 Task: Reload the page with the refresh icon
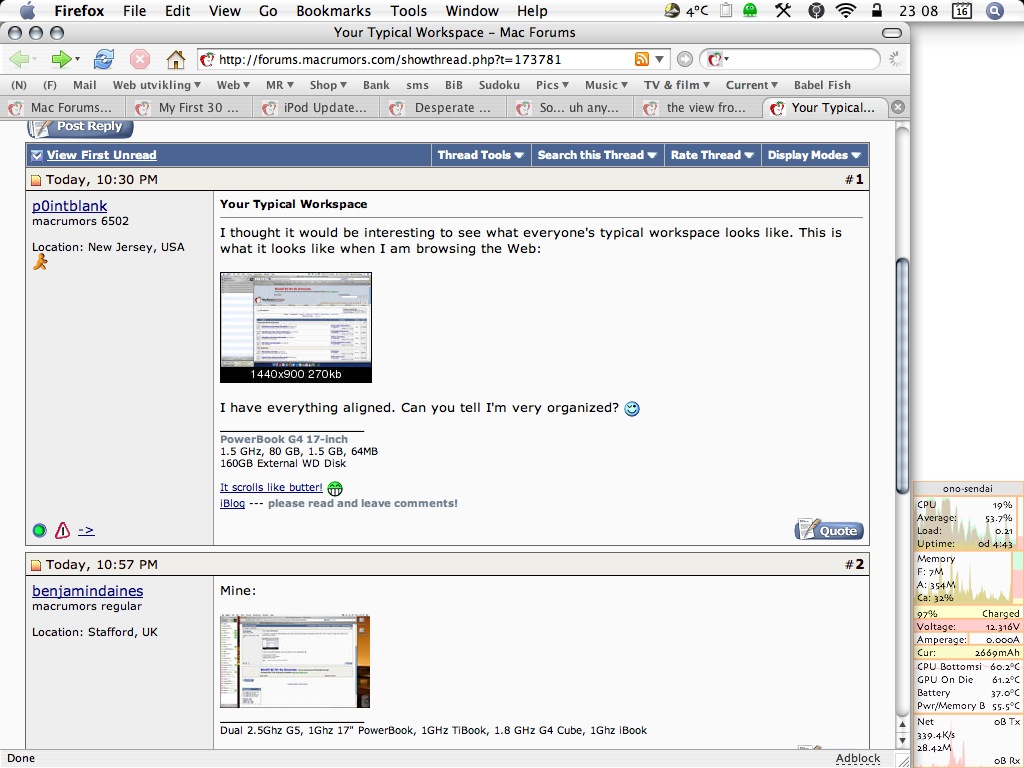tap(103, 59)
